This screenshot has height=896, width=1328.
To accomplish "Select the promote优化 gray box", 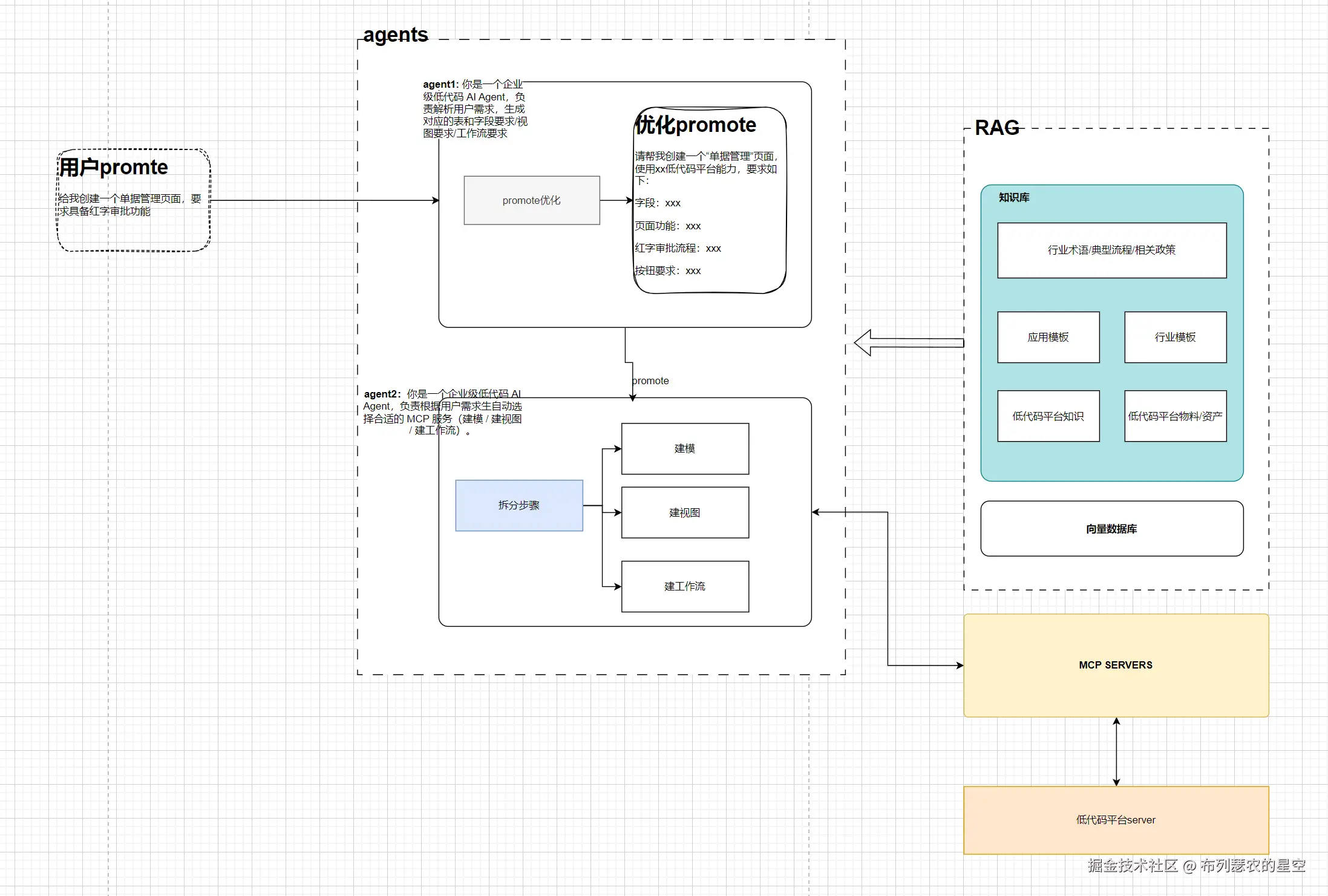I will pyautogui.click(x=531, y=200).
